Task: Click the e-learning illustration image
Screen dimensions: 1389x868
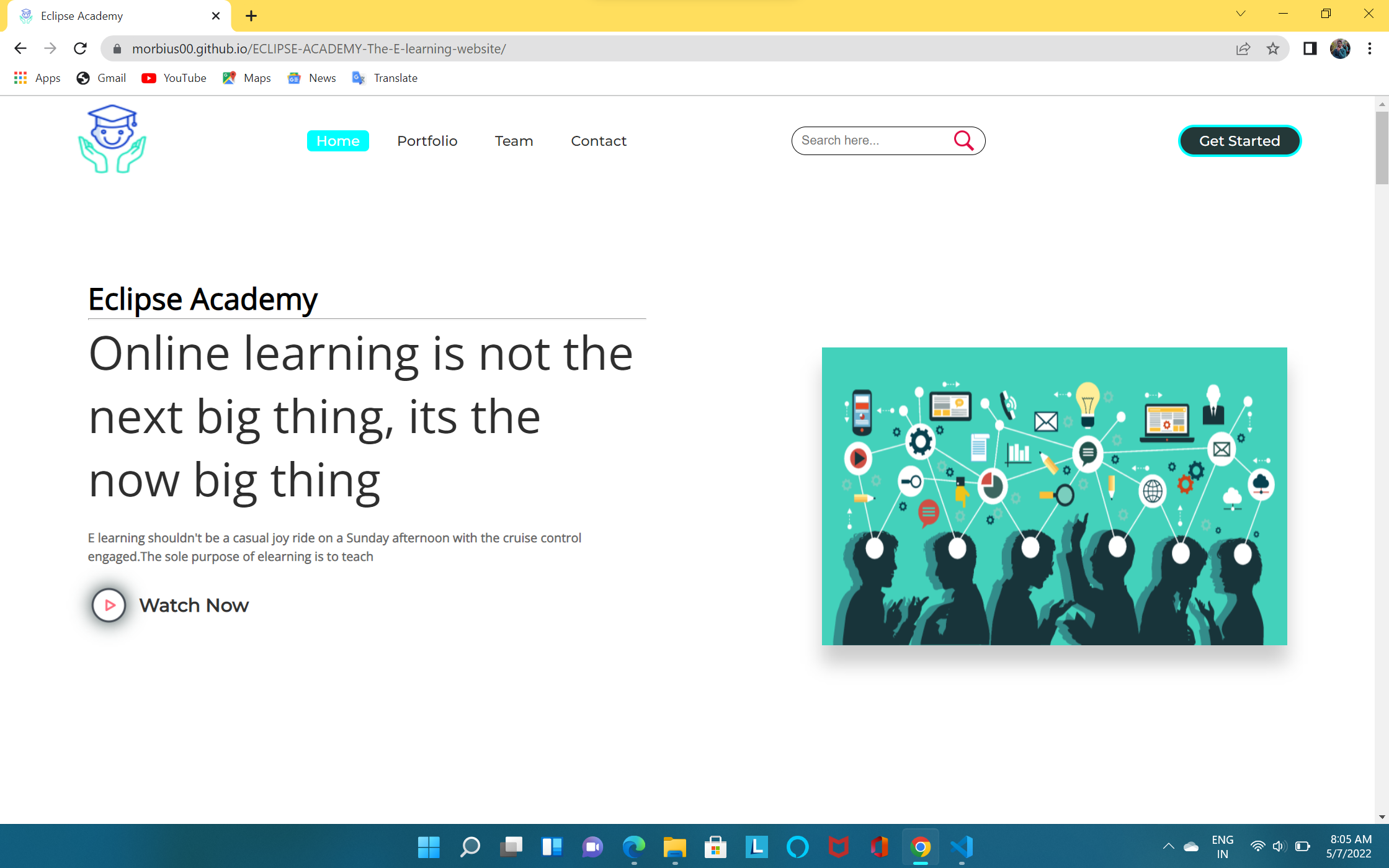Action: [x=1054, y=496]
